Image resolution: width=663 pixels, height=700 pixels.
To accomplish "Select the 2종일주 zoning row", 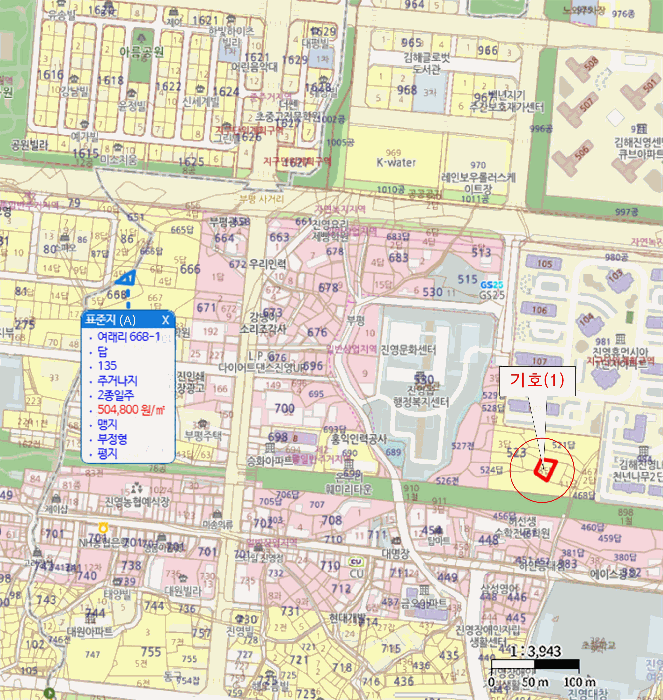I will [x=115, y=395].
